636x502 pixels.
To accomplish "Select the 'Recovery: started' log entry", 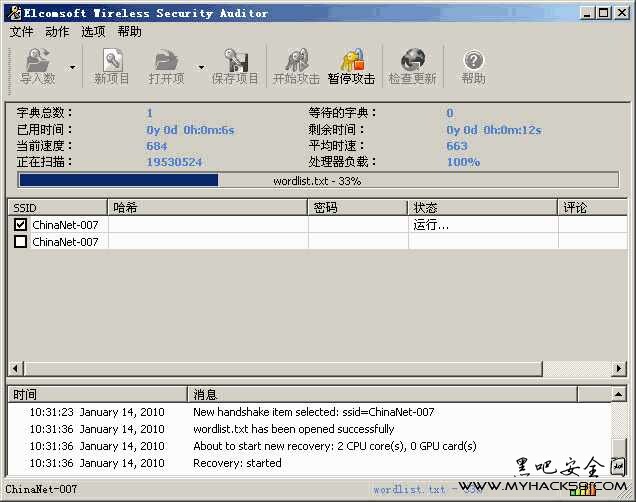I will coord(237,463).
